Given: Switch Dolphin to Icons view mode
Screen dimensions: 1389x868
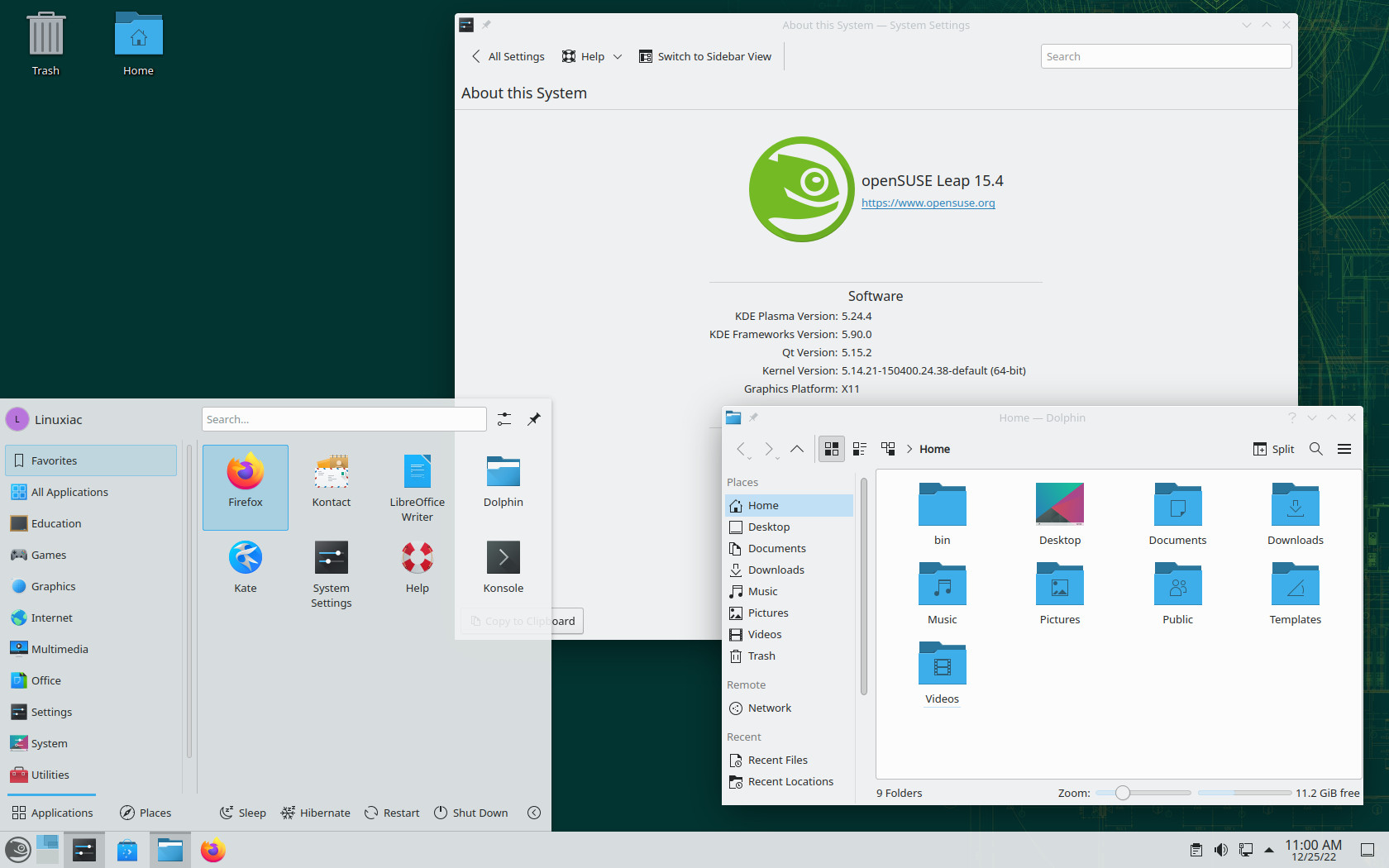Looking at the screenshot, I should click(832, 449).
